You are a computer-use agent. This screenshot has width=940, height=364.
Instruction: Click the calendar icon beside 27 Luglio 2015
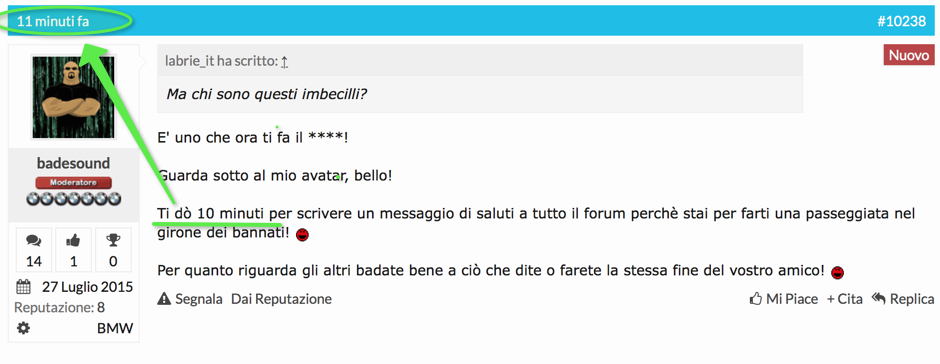click(x=23, y=287)
